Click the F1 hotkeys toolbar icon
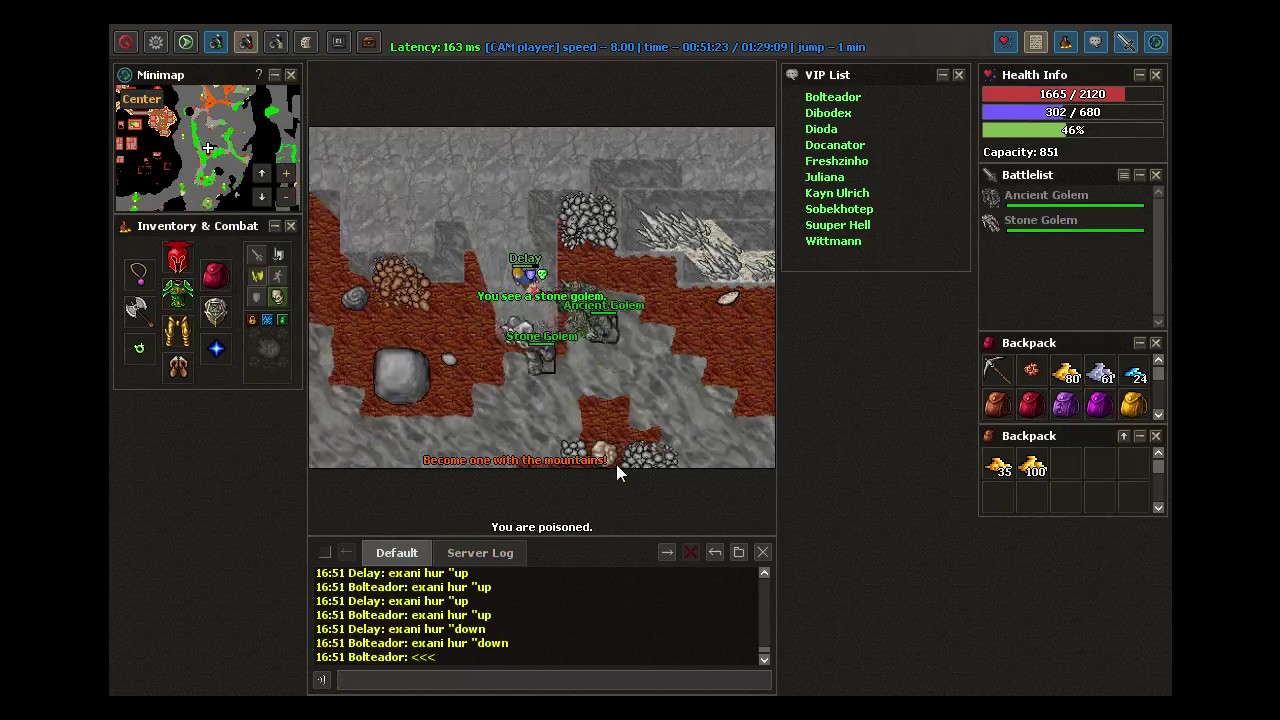 coord(338,42)
